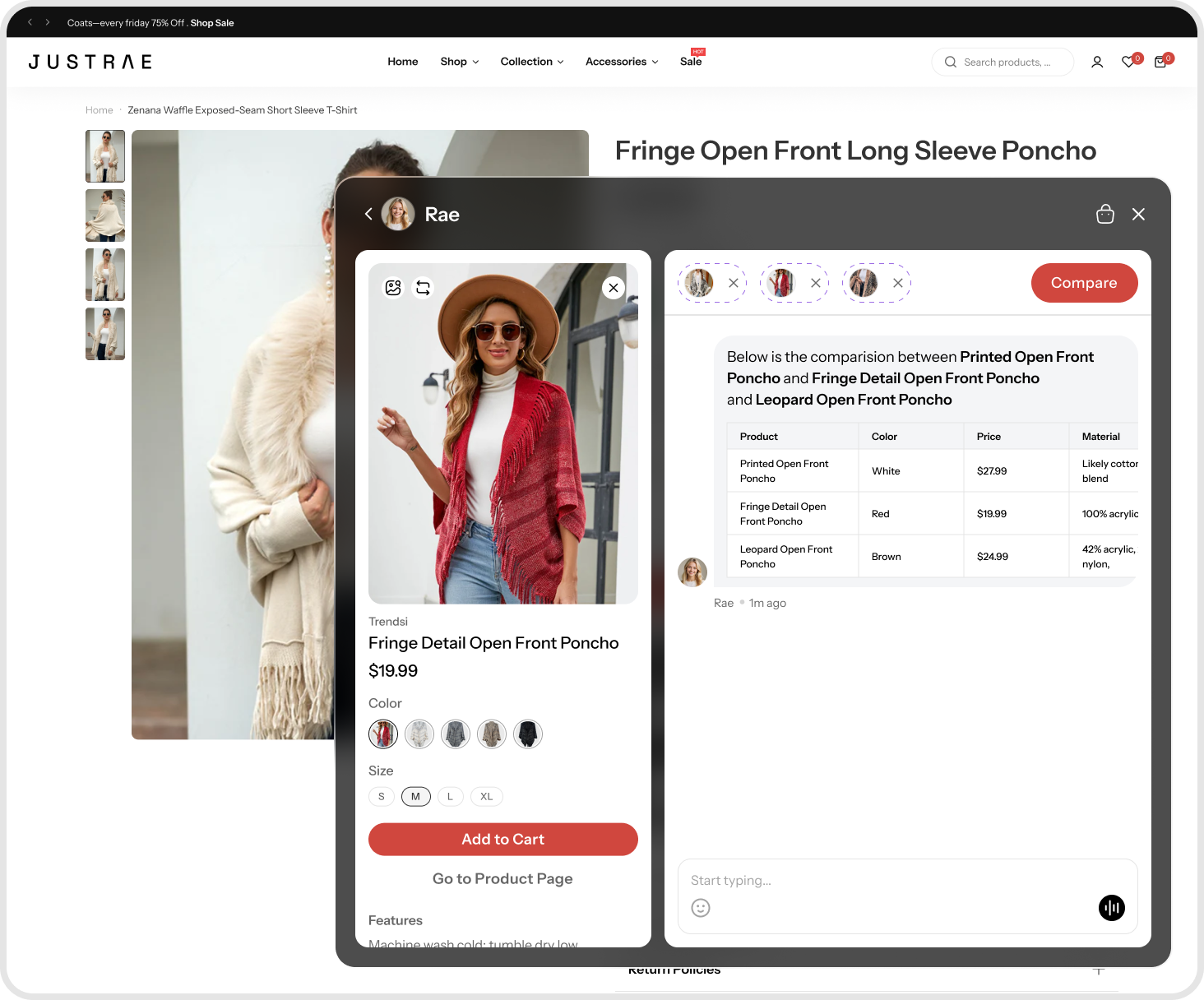1204x1000 pixels.
Task: Pick the black poncho color swatch
Action: coord(527,734)
